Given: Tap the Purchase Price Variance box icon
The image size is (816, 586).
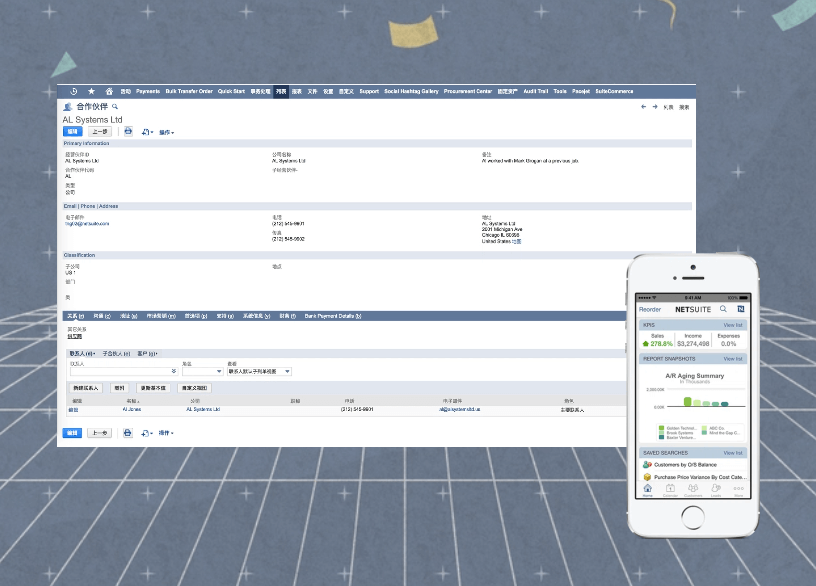Looking at the screenshot, I should pos(647,477).
